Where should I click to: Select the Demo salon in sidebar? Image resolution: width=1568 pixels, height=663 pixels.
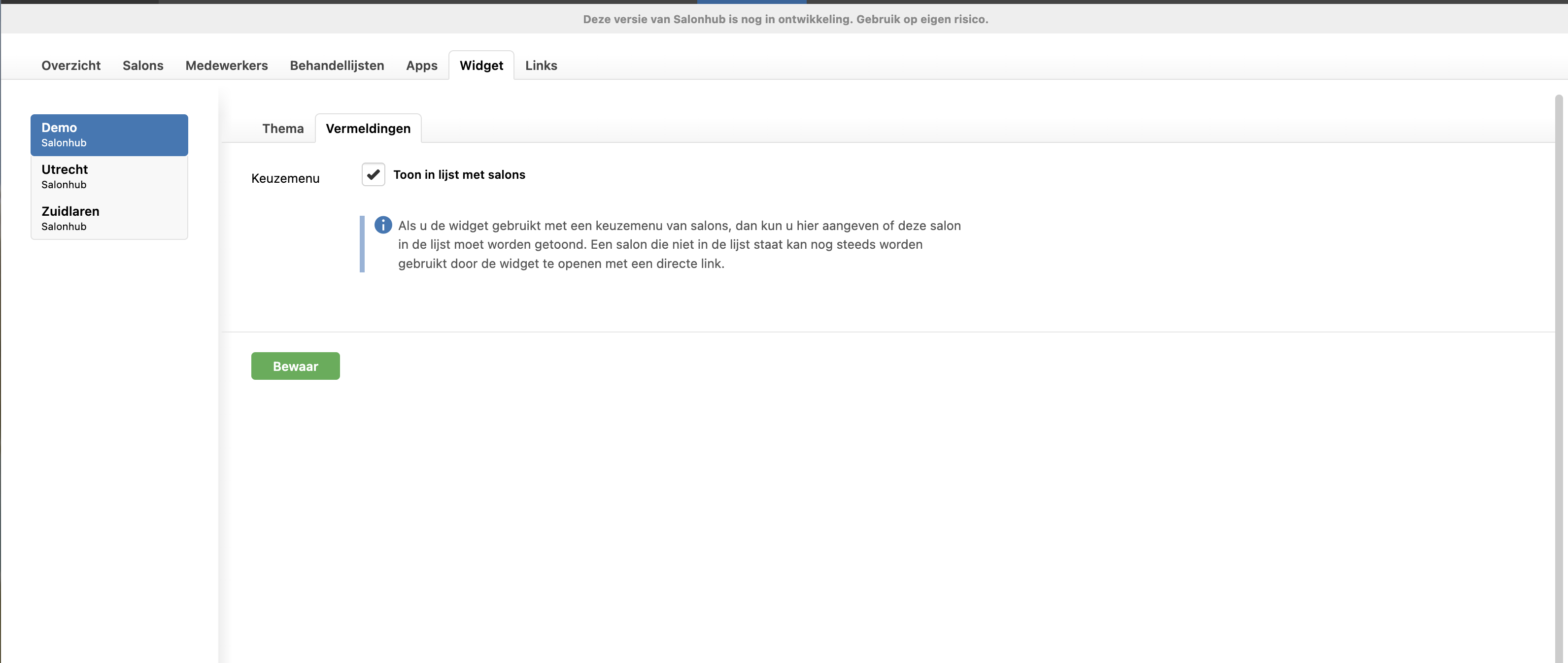coord(109,135)
